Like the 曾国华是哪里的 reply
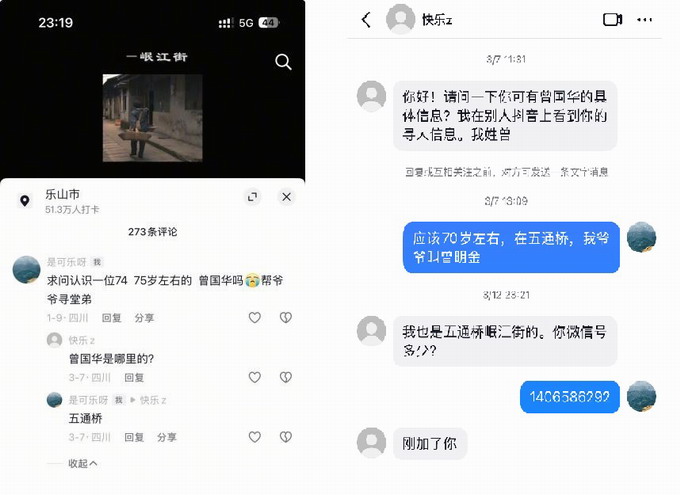 click(x=255, y=377)
